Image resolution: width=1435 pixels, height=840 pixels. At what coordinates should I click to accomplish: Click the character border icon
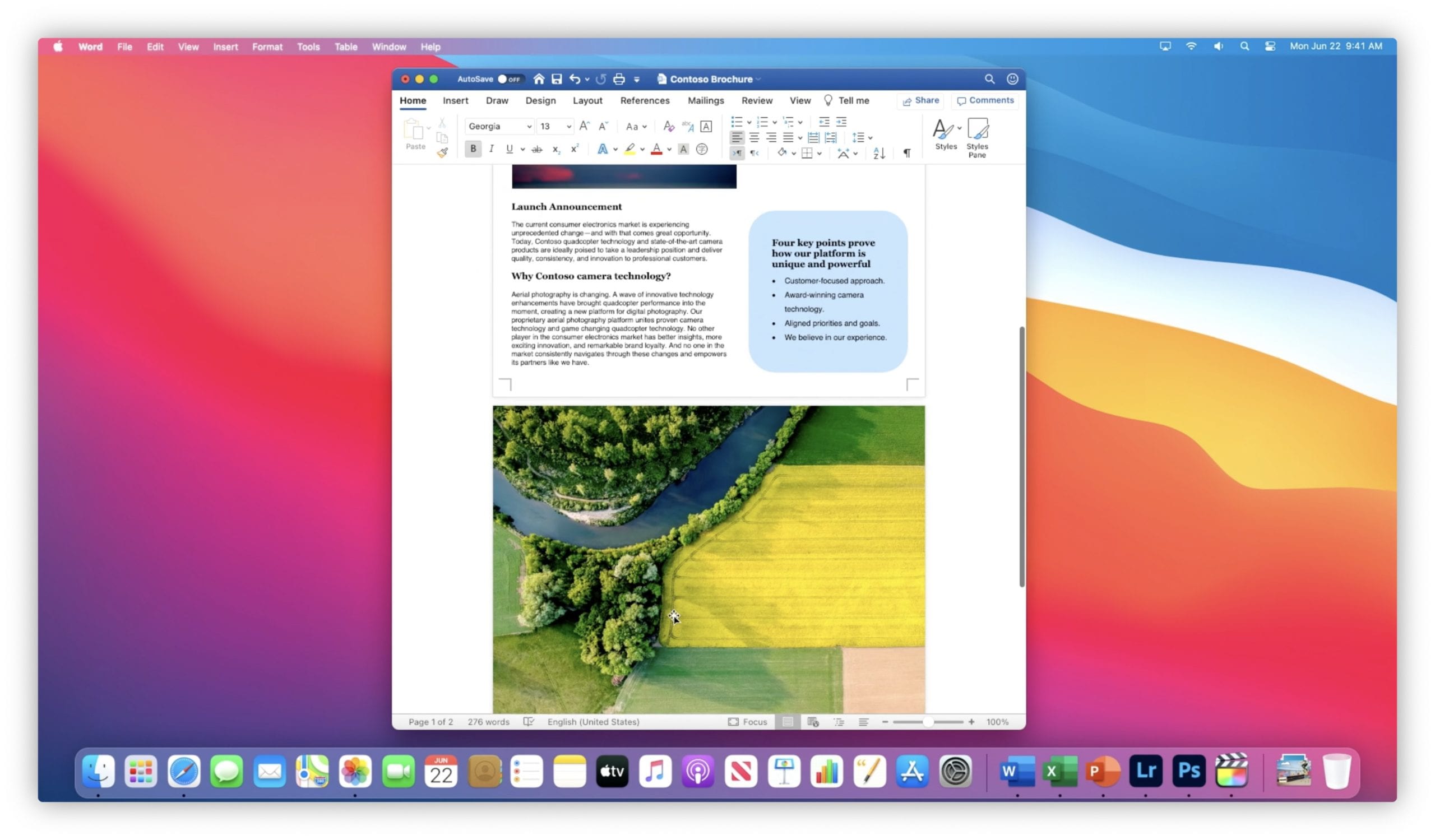point(706,126)
